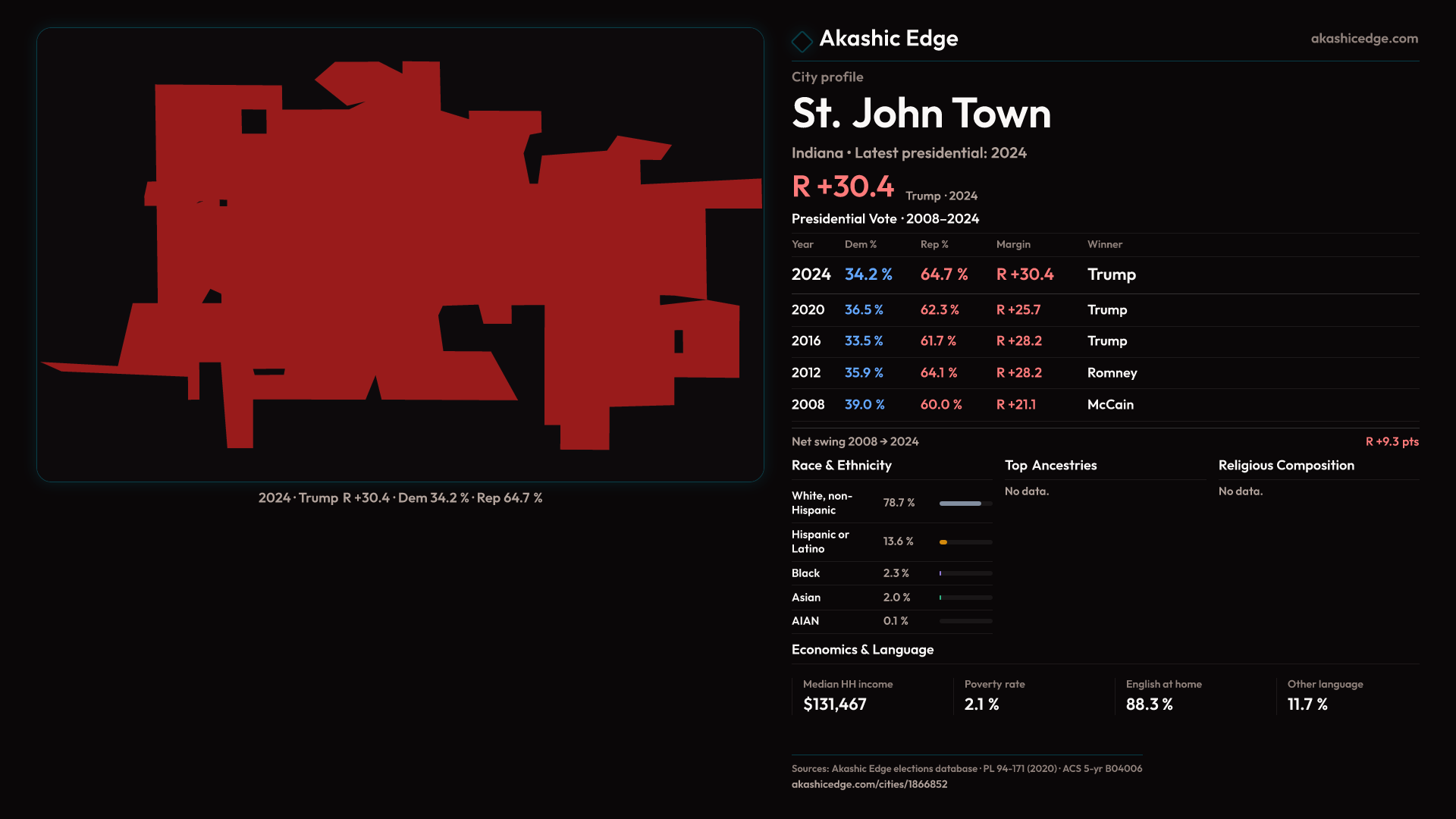Click the Poverty rate stat card
The height and width of the screenshot is (819, 1456).
click(1030, 695)
